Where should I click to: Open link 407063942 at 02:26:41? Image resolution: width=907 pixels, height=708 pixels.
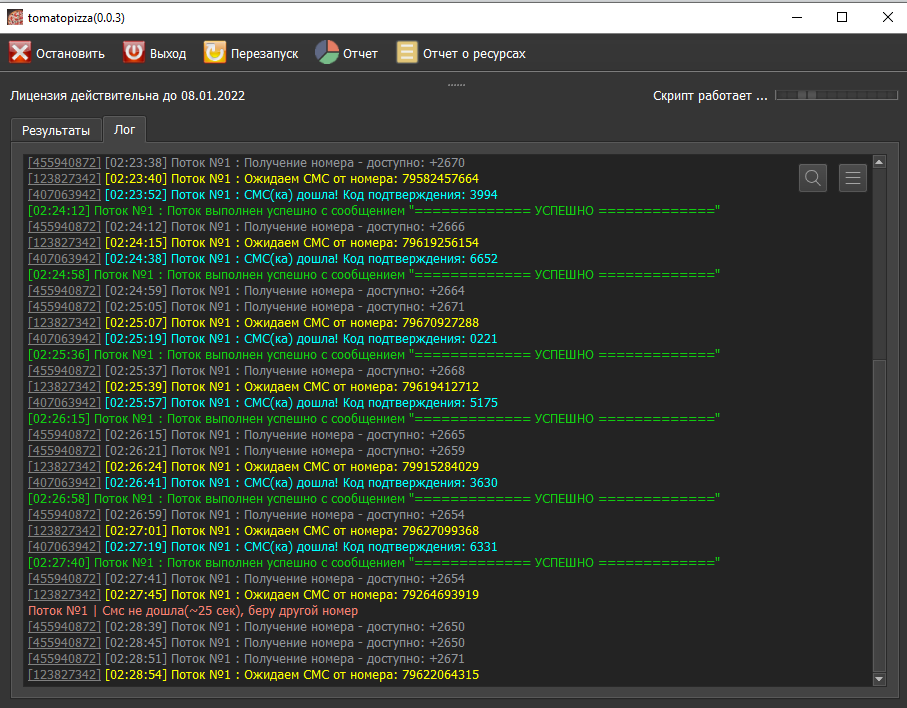64,483
